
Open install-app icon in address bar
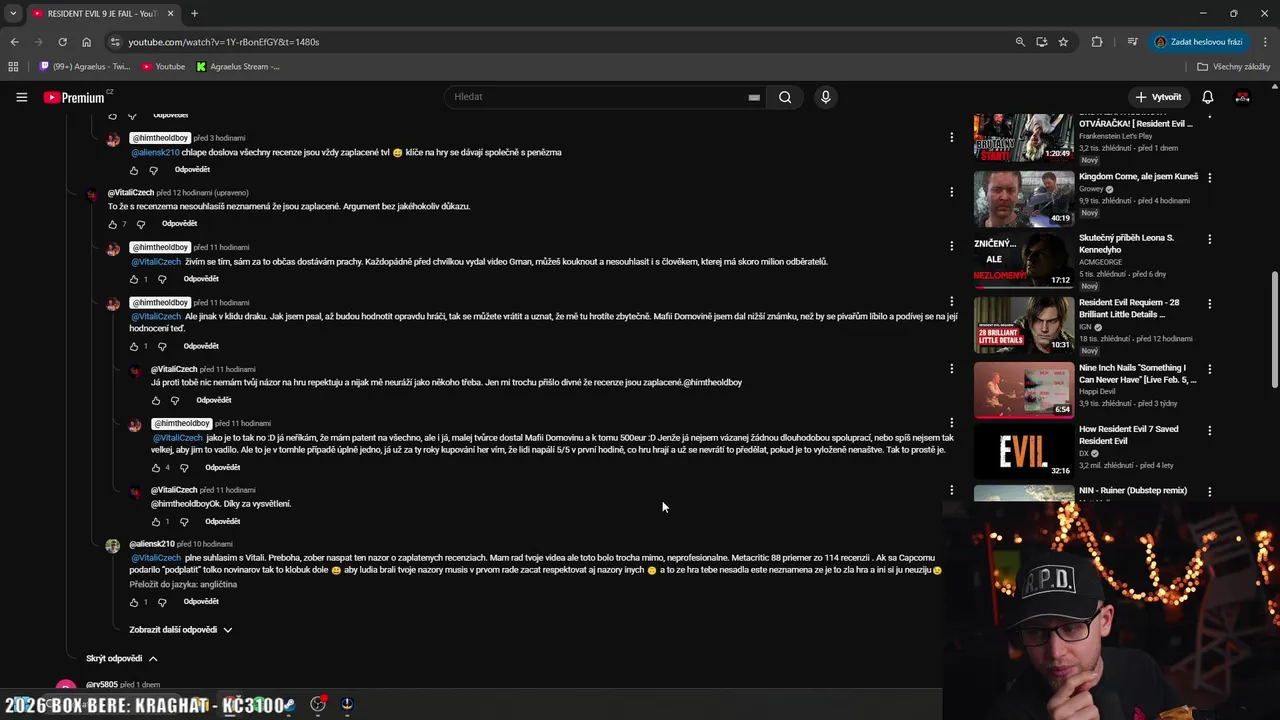(x=1042, y=42)
